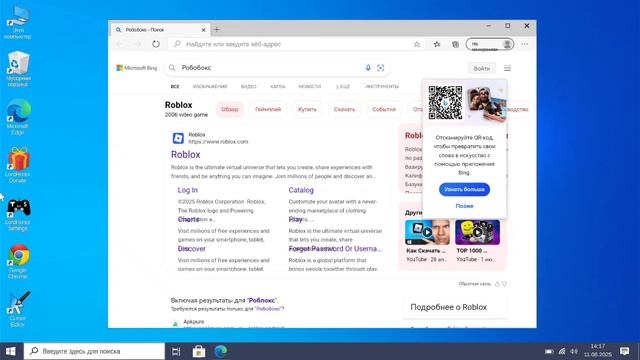Image resolution: width=640 pixels, height=360 pixels.
Task: Open the Roblox result title link
Action: point(186,155)
